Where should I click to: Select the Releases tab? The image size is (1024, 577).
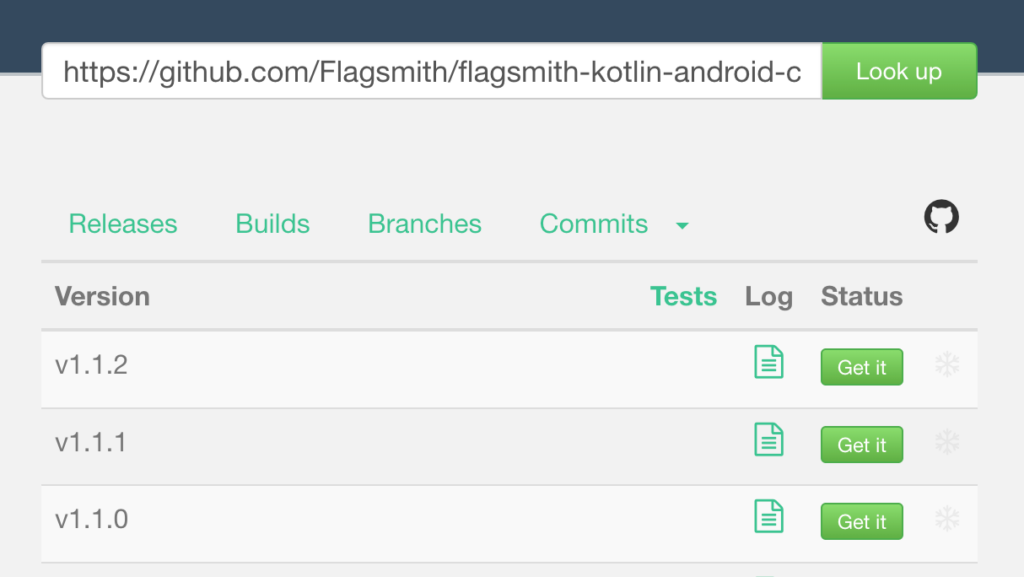pyautogui.click(x=122, y=224)
